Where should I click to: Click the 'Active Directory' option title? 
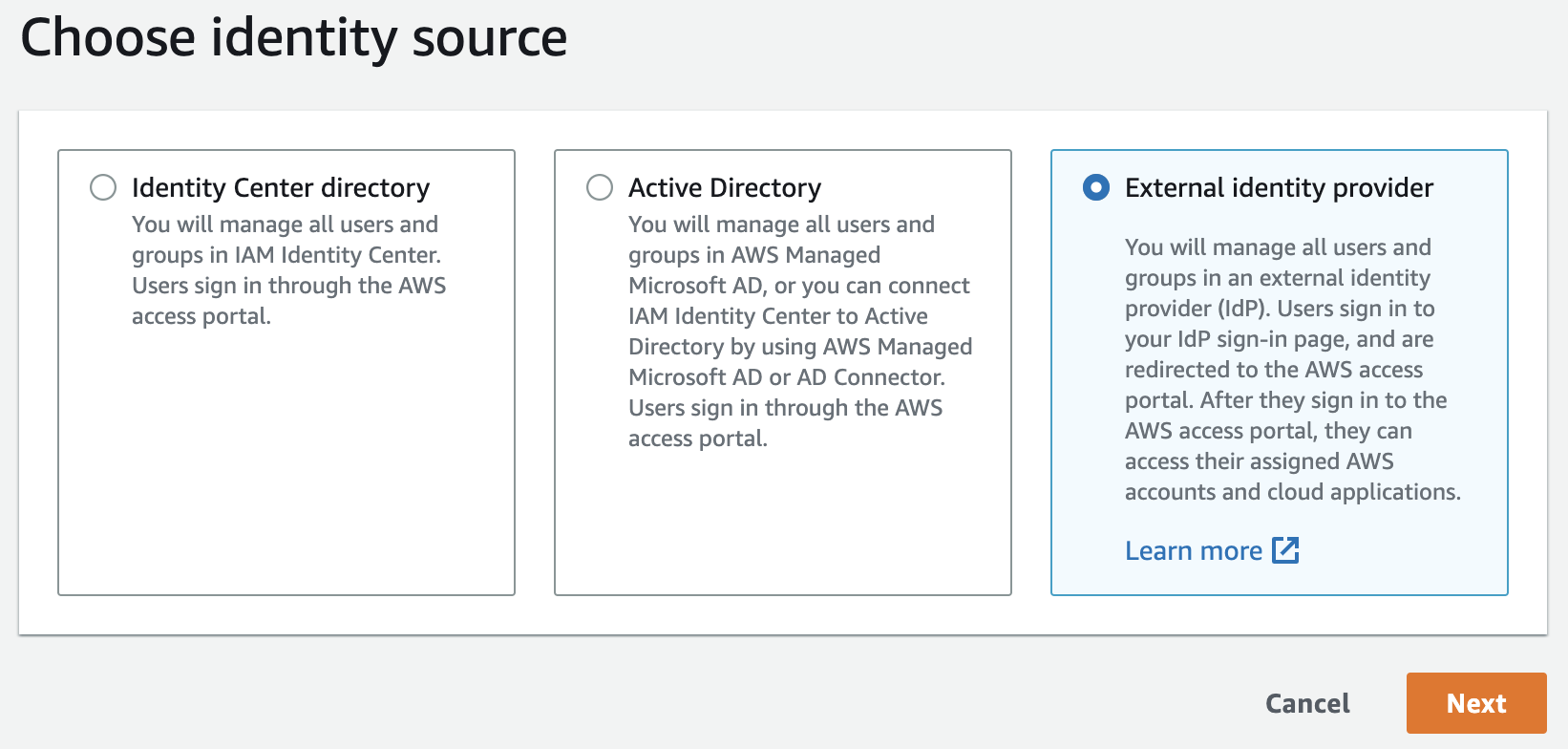coord(724,188)
